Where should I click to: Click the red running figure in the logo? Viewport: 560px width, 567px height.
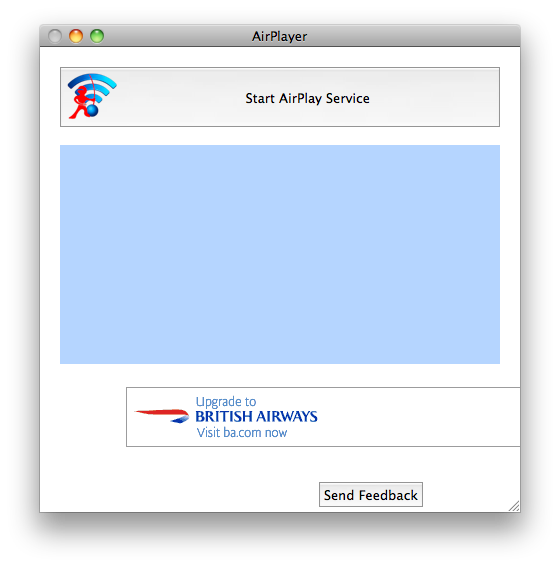coord(80,102)
